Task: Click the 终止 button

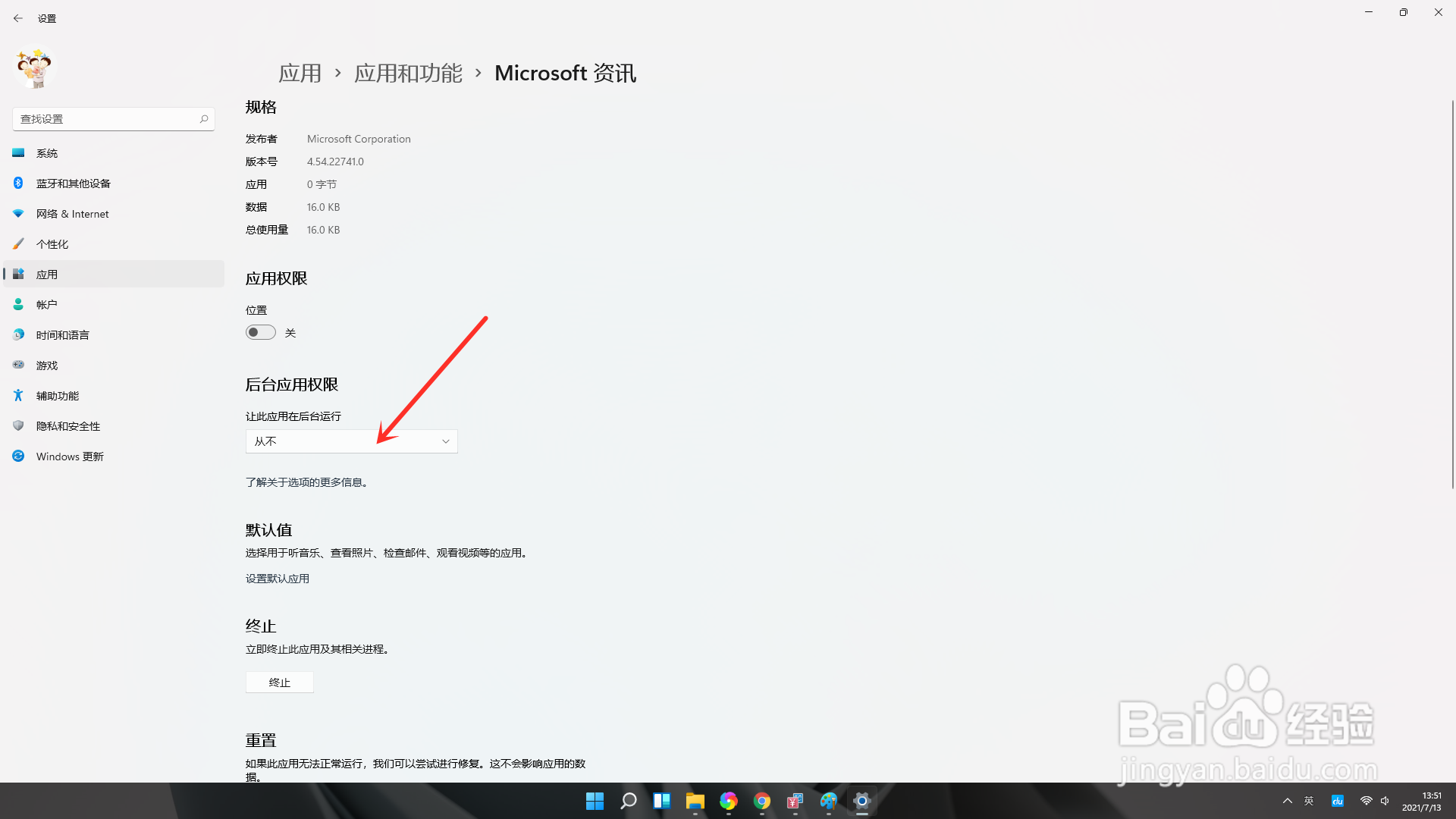Action: [x=280, y=682]
